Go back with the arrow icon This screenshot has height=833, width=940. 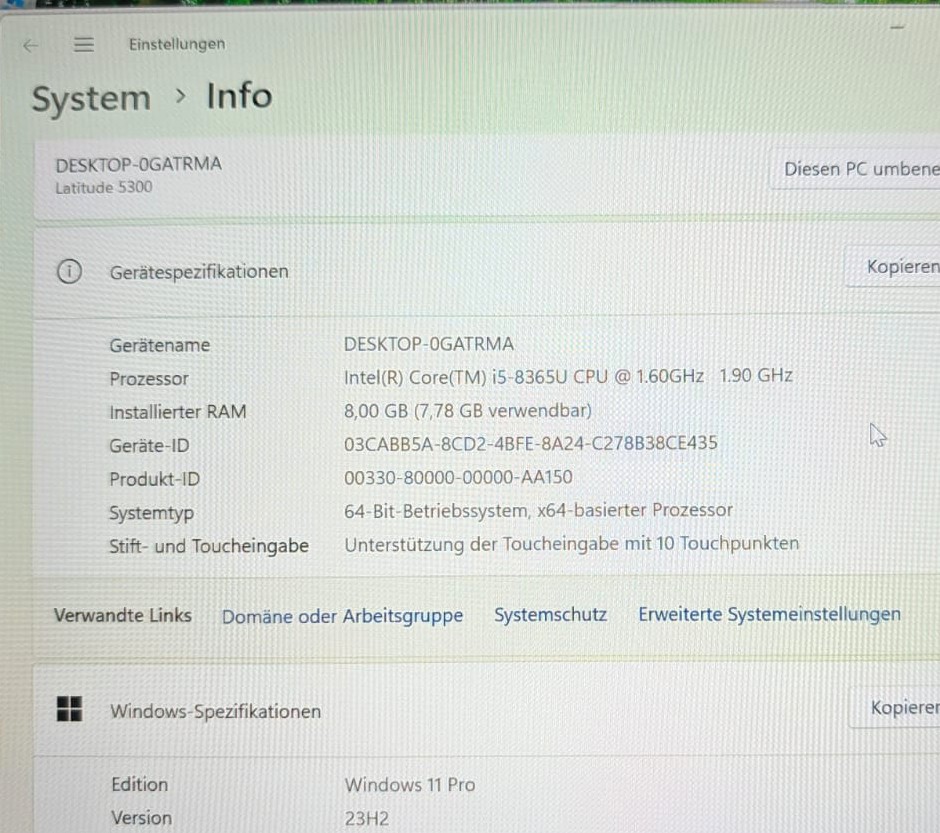point(30,46)
